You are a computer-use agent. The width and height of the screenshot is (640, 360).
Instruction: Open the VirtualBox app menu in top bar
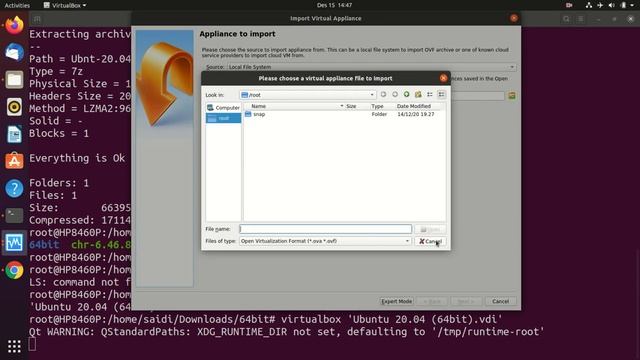(x=65, y=5)
